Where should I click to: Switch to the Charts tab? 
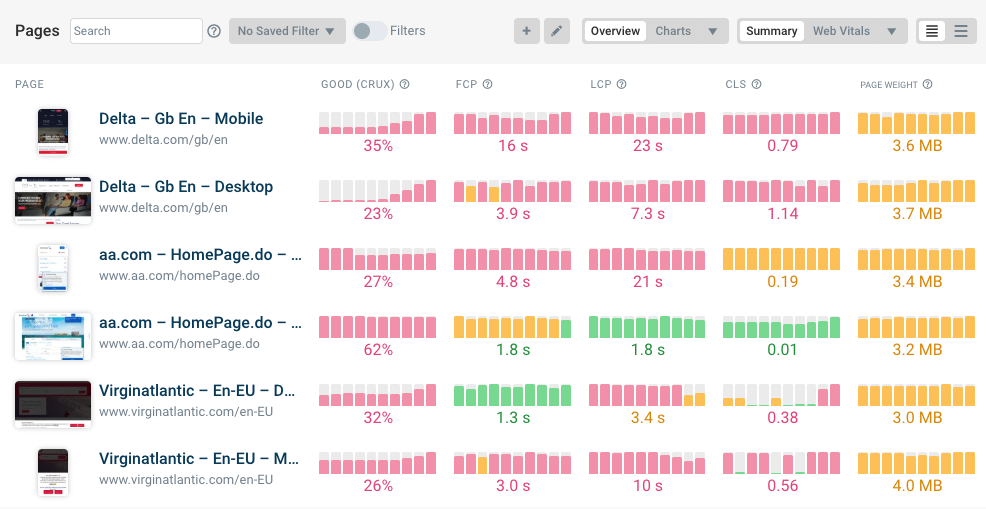[x=673, y=31]
